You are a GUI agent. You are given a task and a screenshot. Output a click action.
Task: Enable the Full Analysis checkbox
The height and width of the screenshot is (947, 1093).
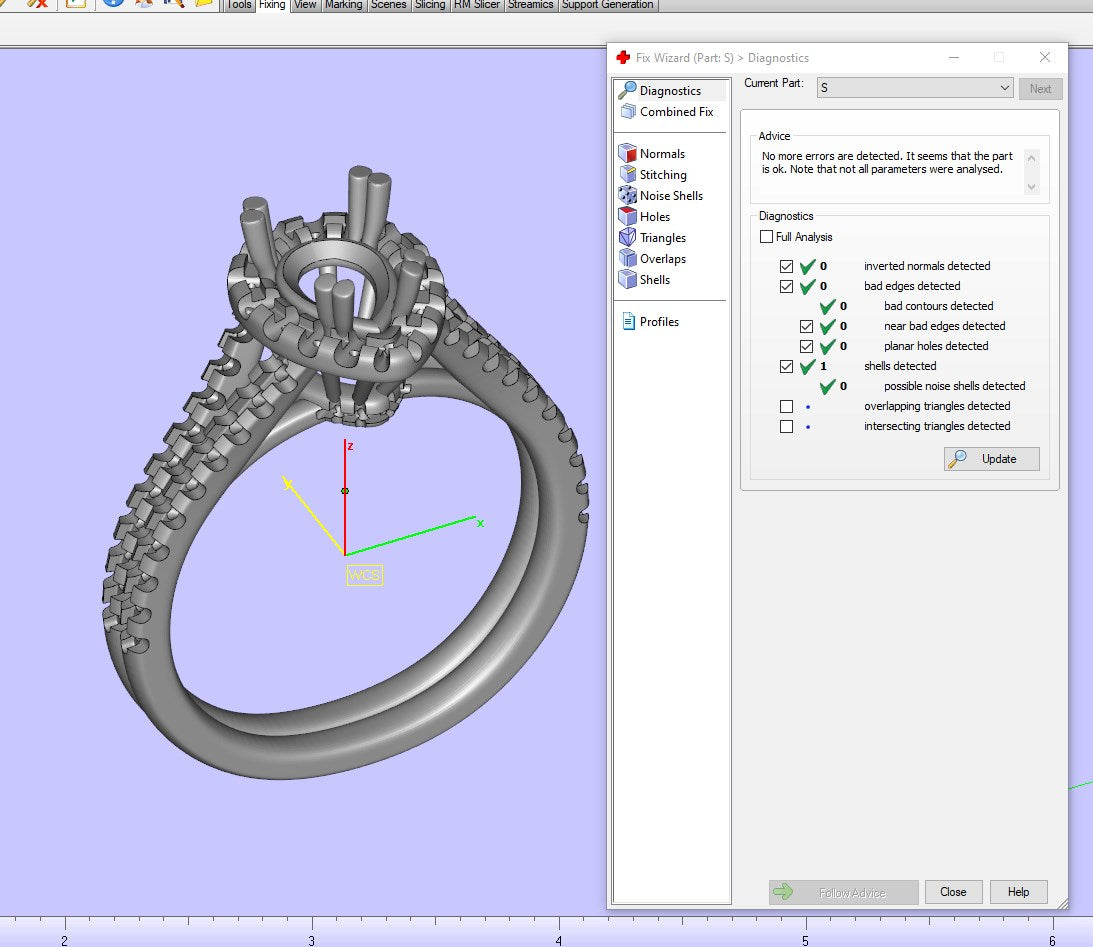767,237
